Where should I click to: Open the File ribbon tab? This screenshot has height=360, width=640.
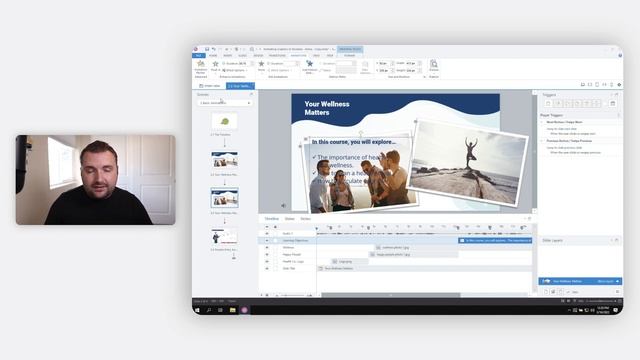[x=199, y=56]
